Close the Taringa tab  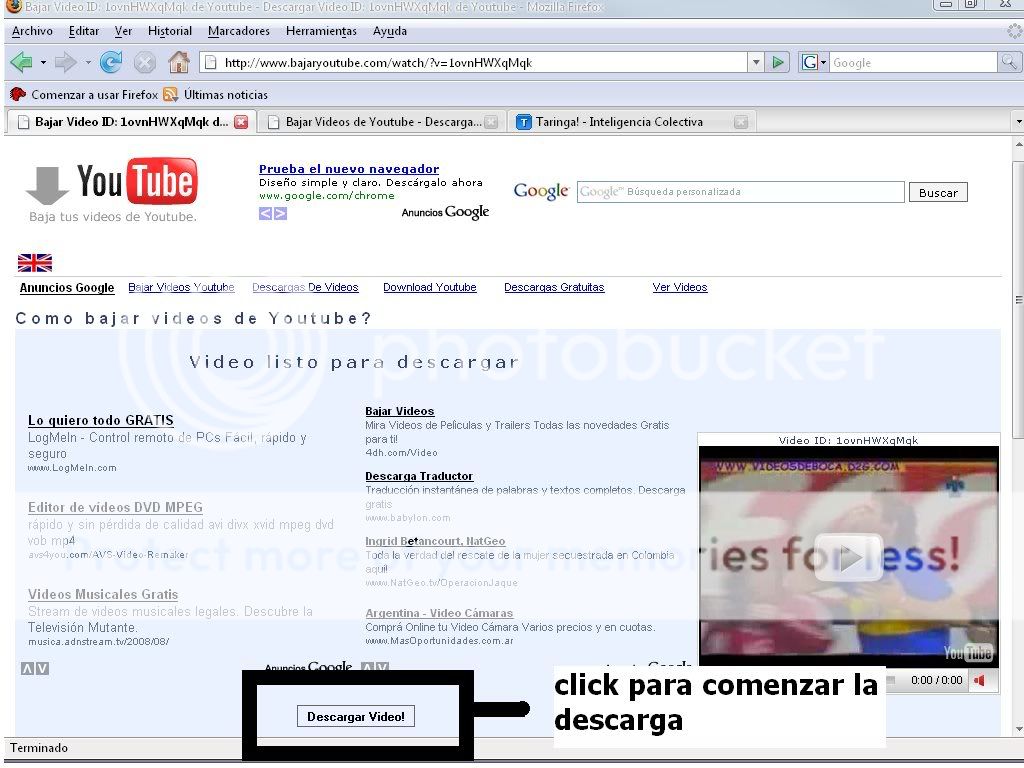(741, 122)
